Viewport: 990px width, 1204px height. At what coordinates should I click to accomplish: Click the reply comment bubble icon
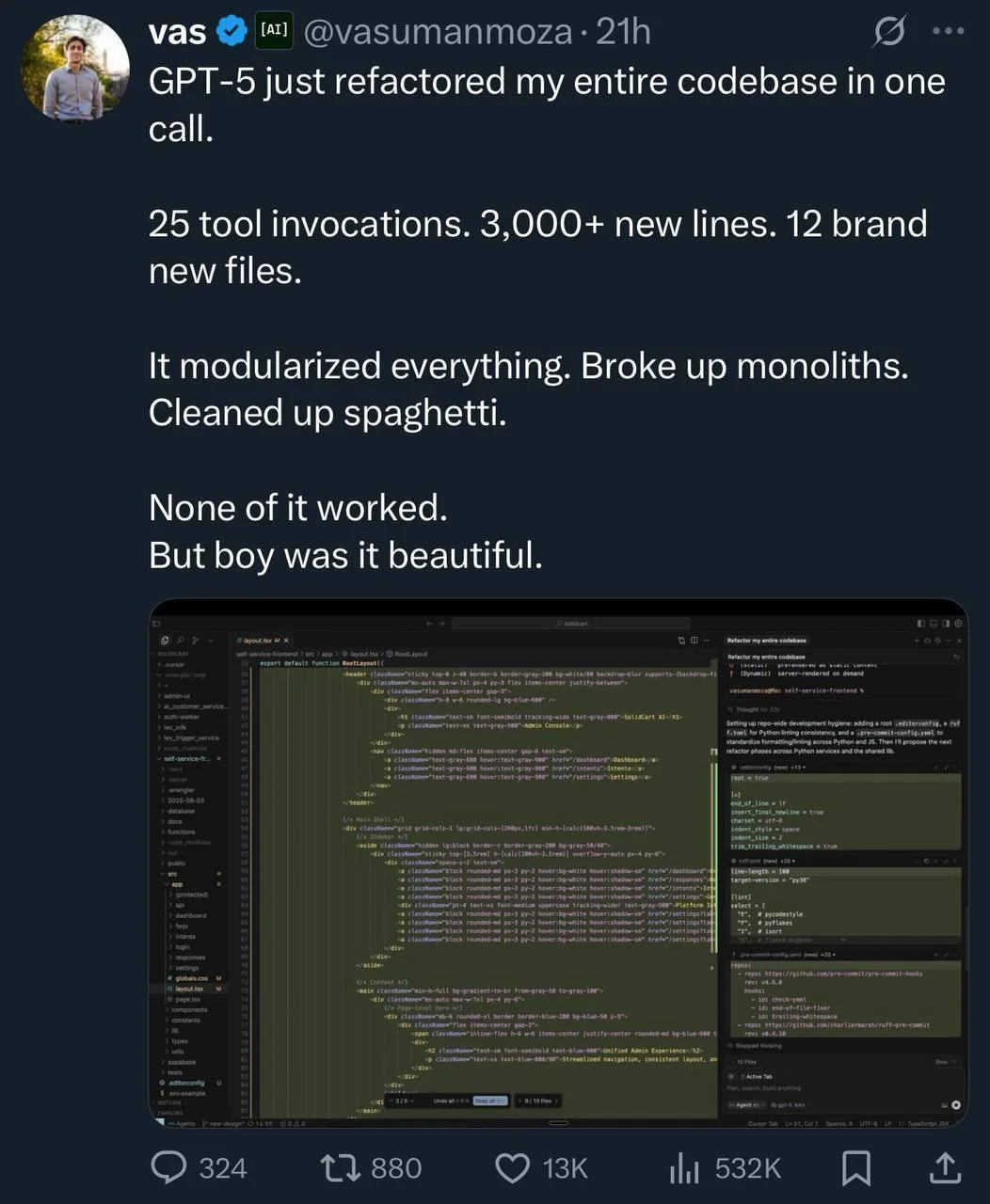[x=170, y=1167]
